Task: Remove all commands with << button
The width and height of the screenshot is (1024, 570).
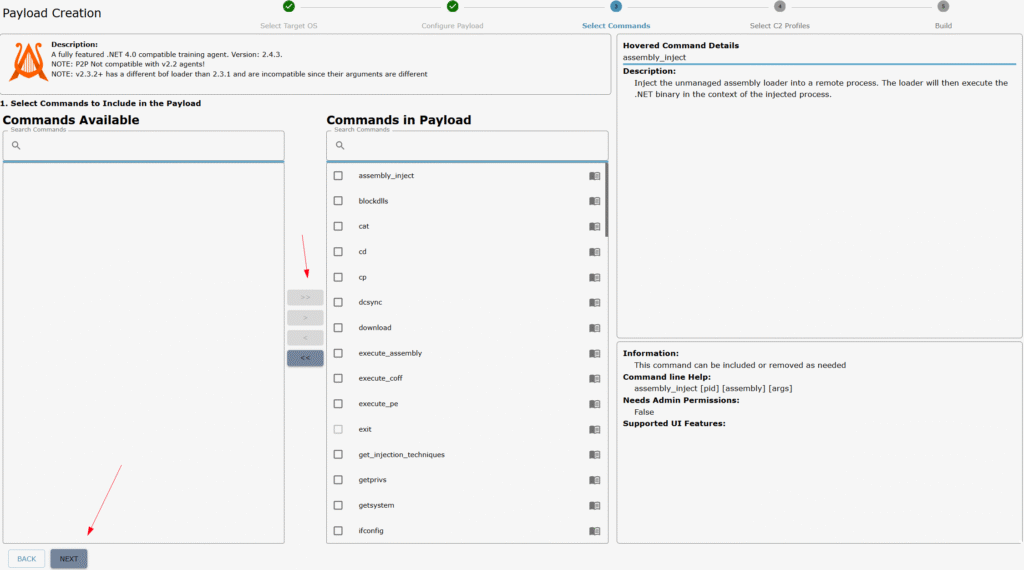Action: [305, 358]
